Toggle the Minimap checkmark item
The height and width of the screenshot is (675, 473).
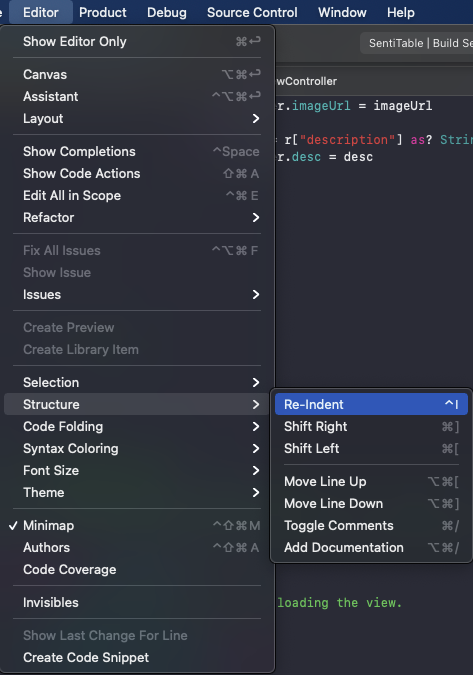tap(139, 525)
